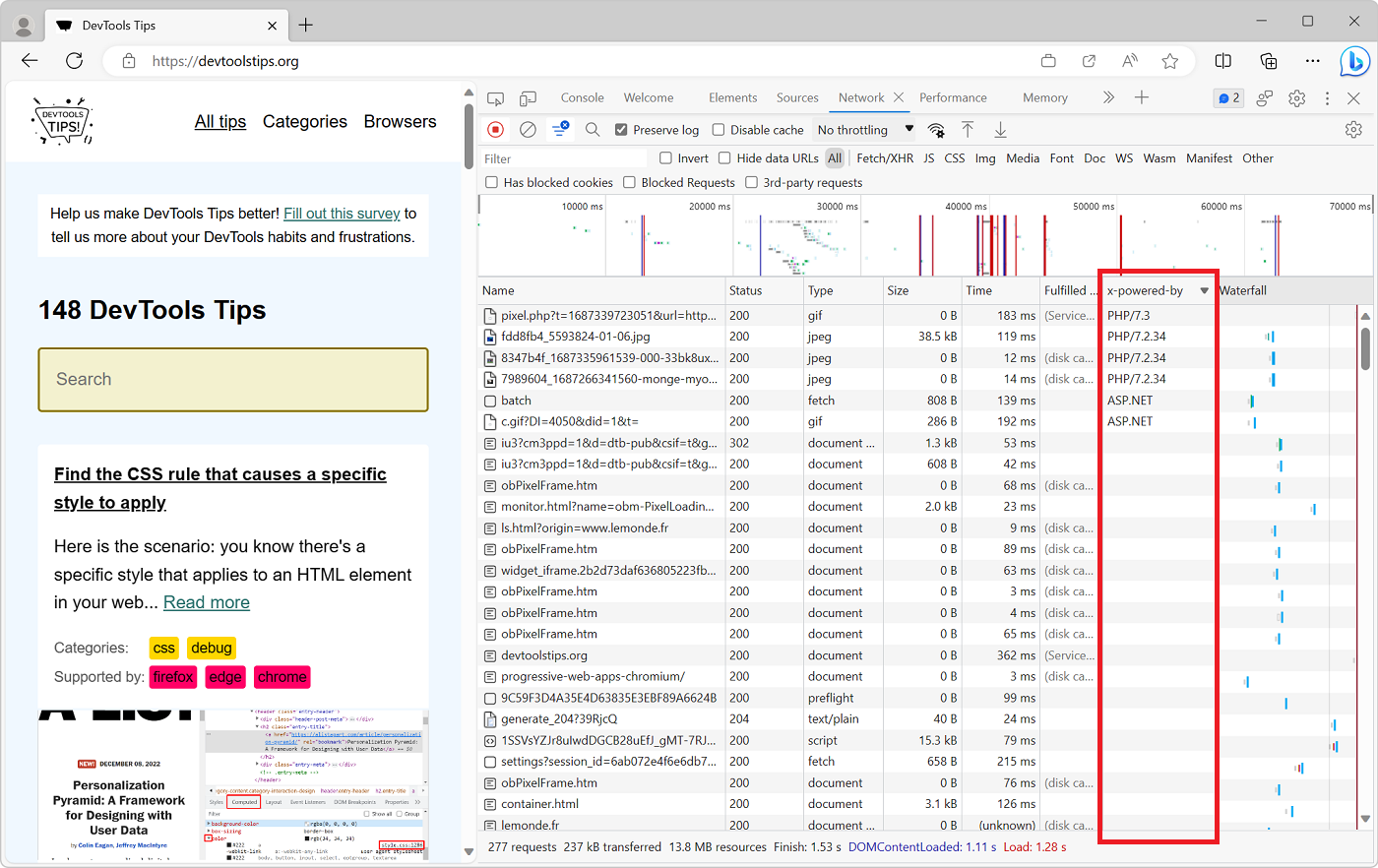
Task: Click the export HAR download arrow
Action: click(x=1000, y=130)
